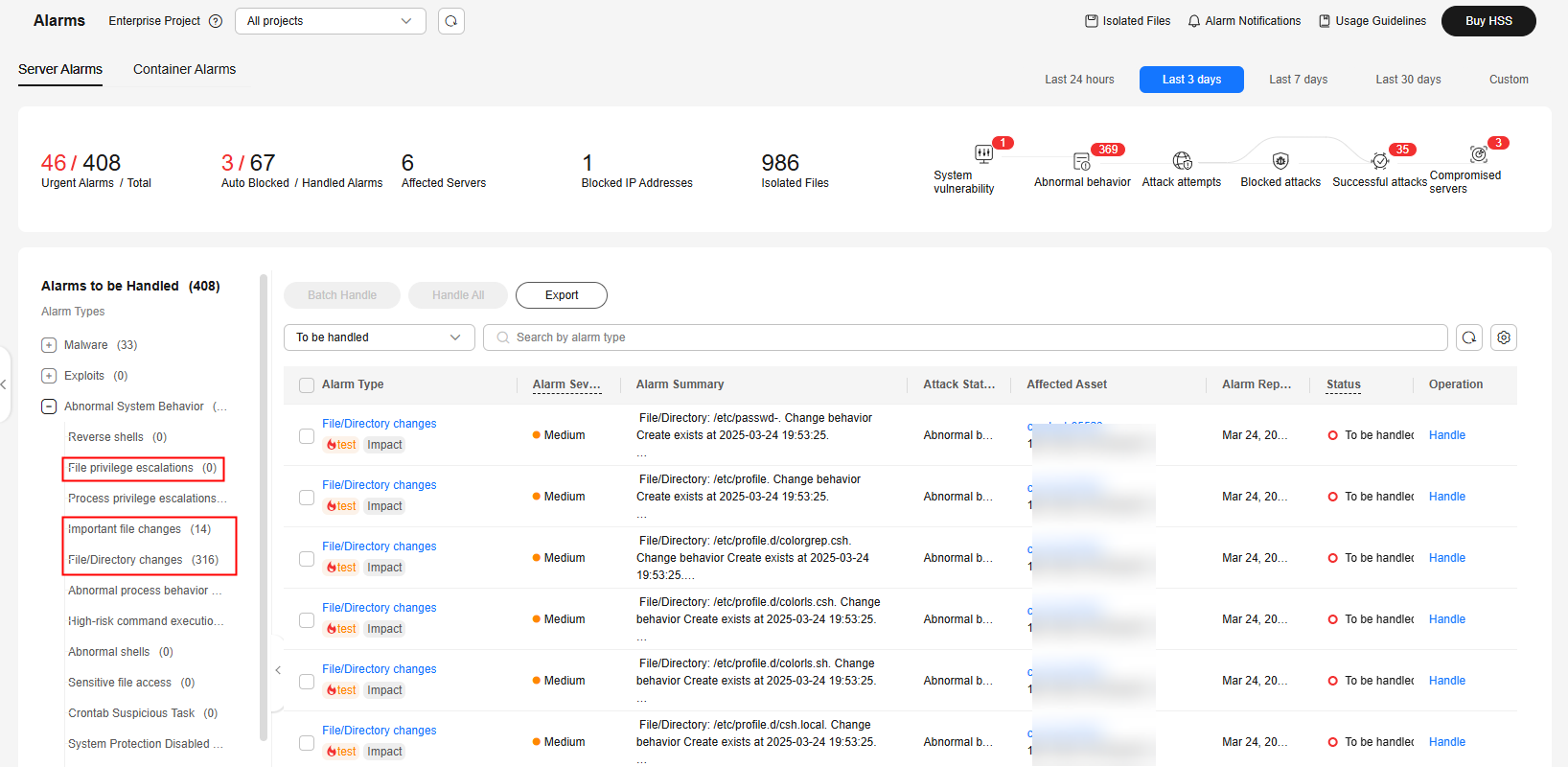Viewport: 1568px width, 767px height.
Task: Click the Buy HSS button
Action: click(1488, 21)
